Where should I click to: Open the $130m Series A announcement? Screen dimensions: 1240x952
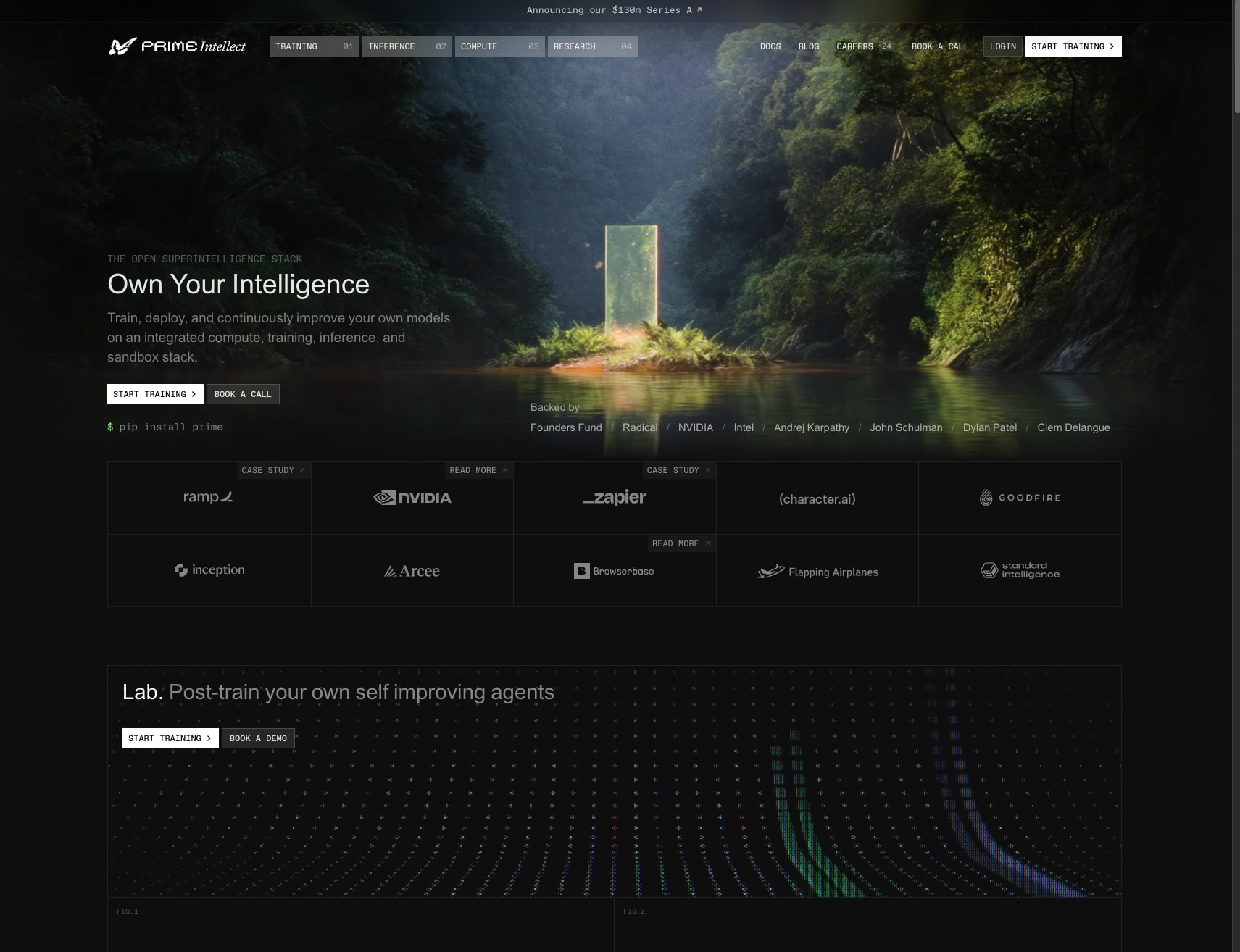pyautogui.click(x=615, y=10)
